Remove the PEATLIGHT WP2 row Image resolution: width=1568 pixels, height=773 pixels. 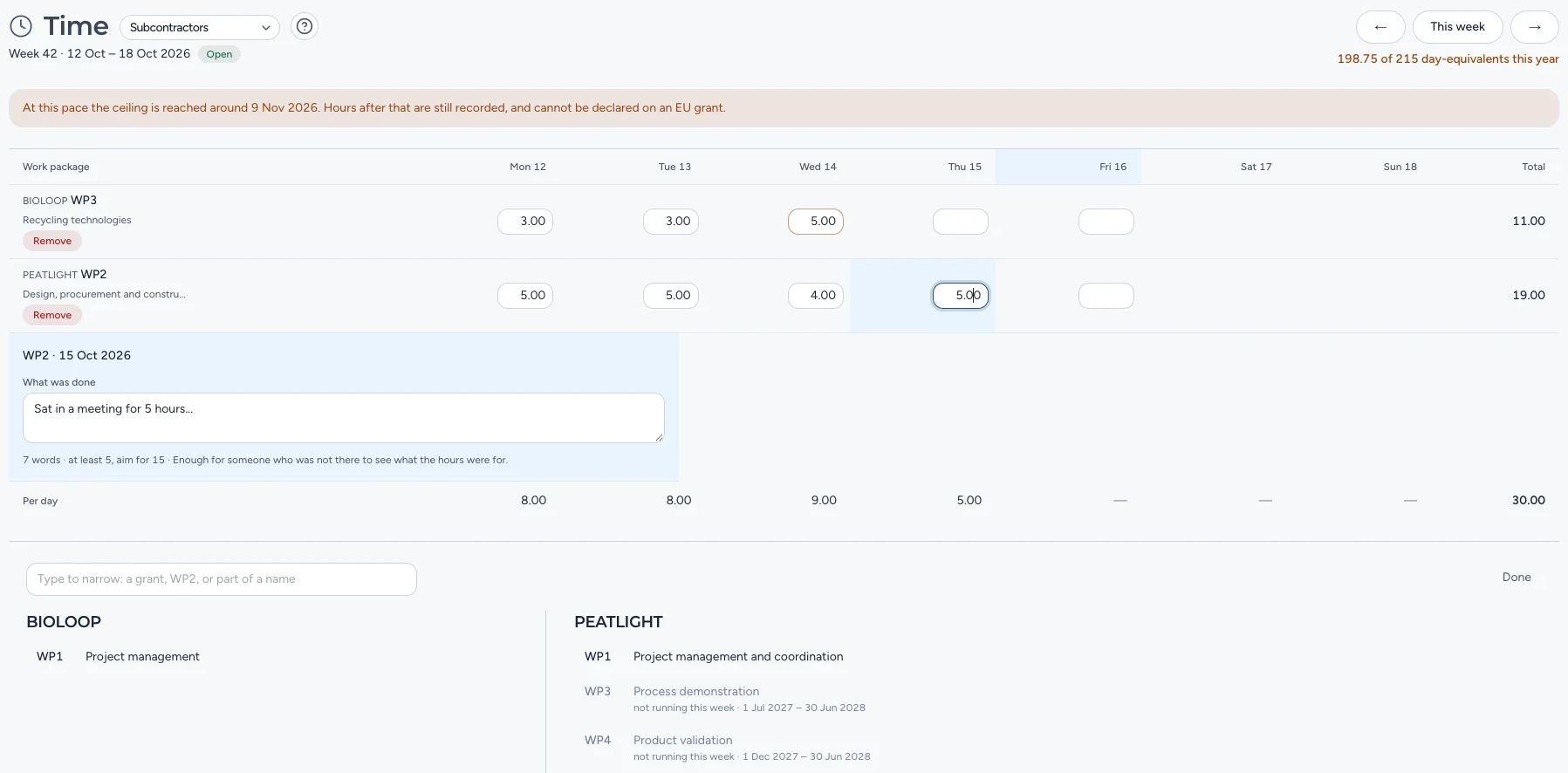coord(52,315)
